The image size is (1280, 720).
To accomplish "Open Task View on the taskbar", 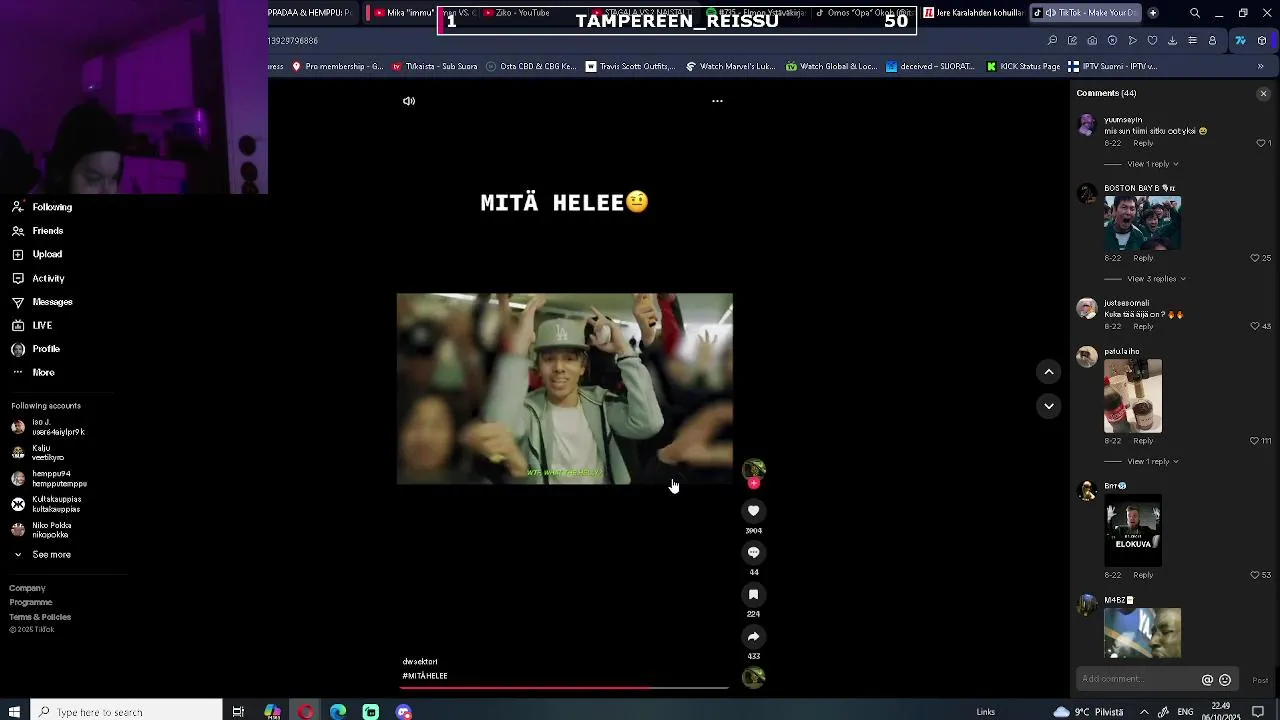I will (238, 712).
